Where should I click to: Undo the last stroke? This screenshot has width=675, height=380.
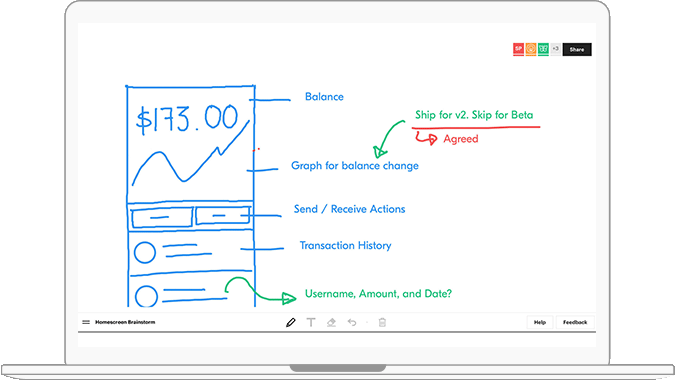[352, 322]
